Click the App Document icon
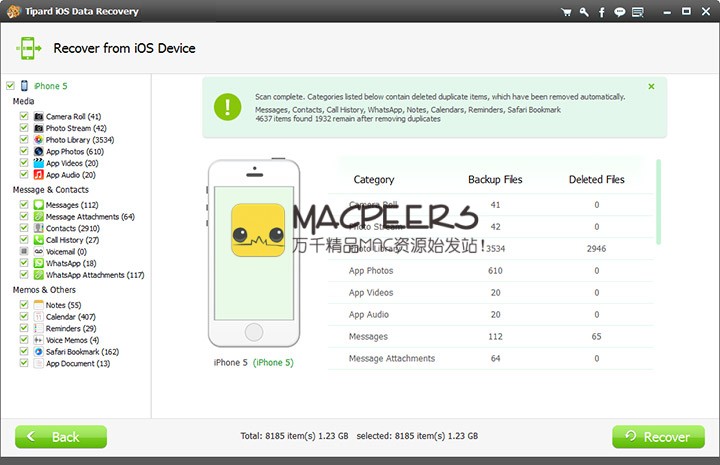Screen dimensions: 720x465 [x=39, y=364]
